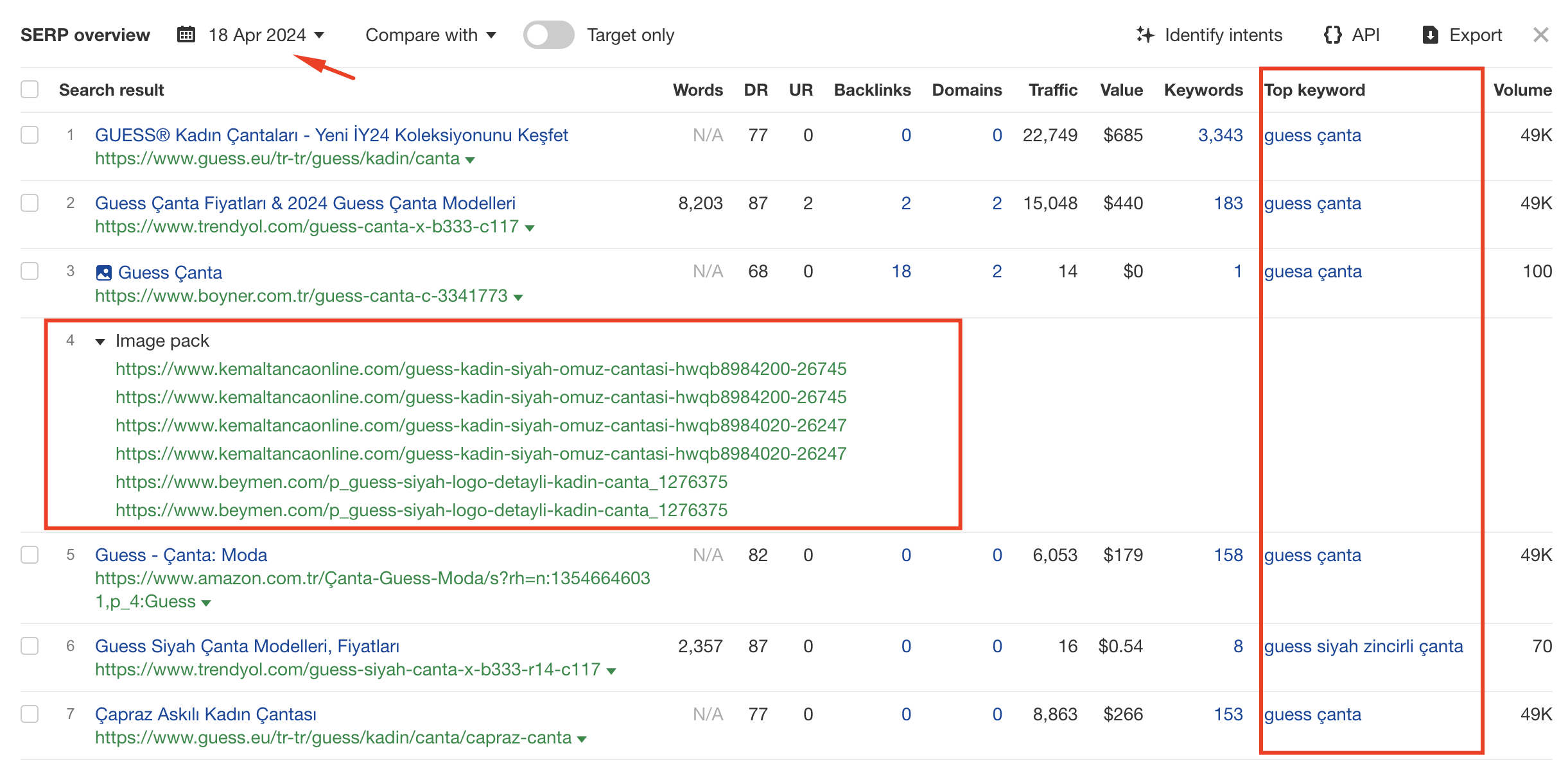Tick the checkbox for result 2
This screenshot has height=764, width=1568.
click(x=30, y=204)
